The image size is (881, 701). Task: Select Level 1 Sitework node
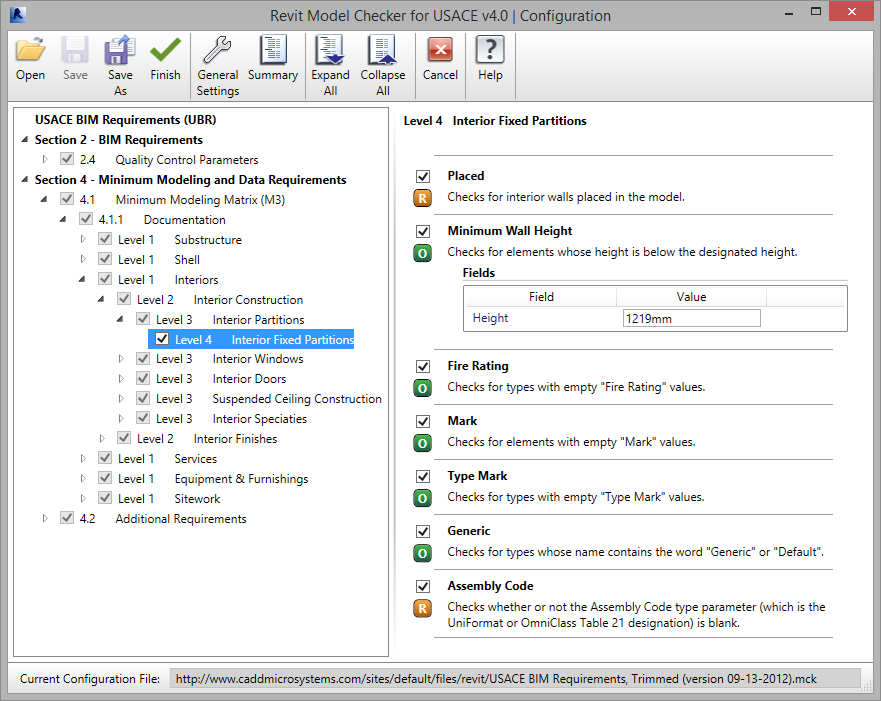197,498
